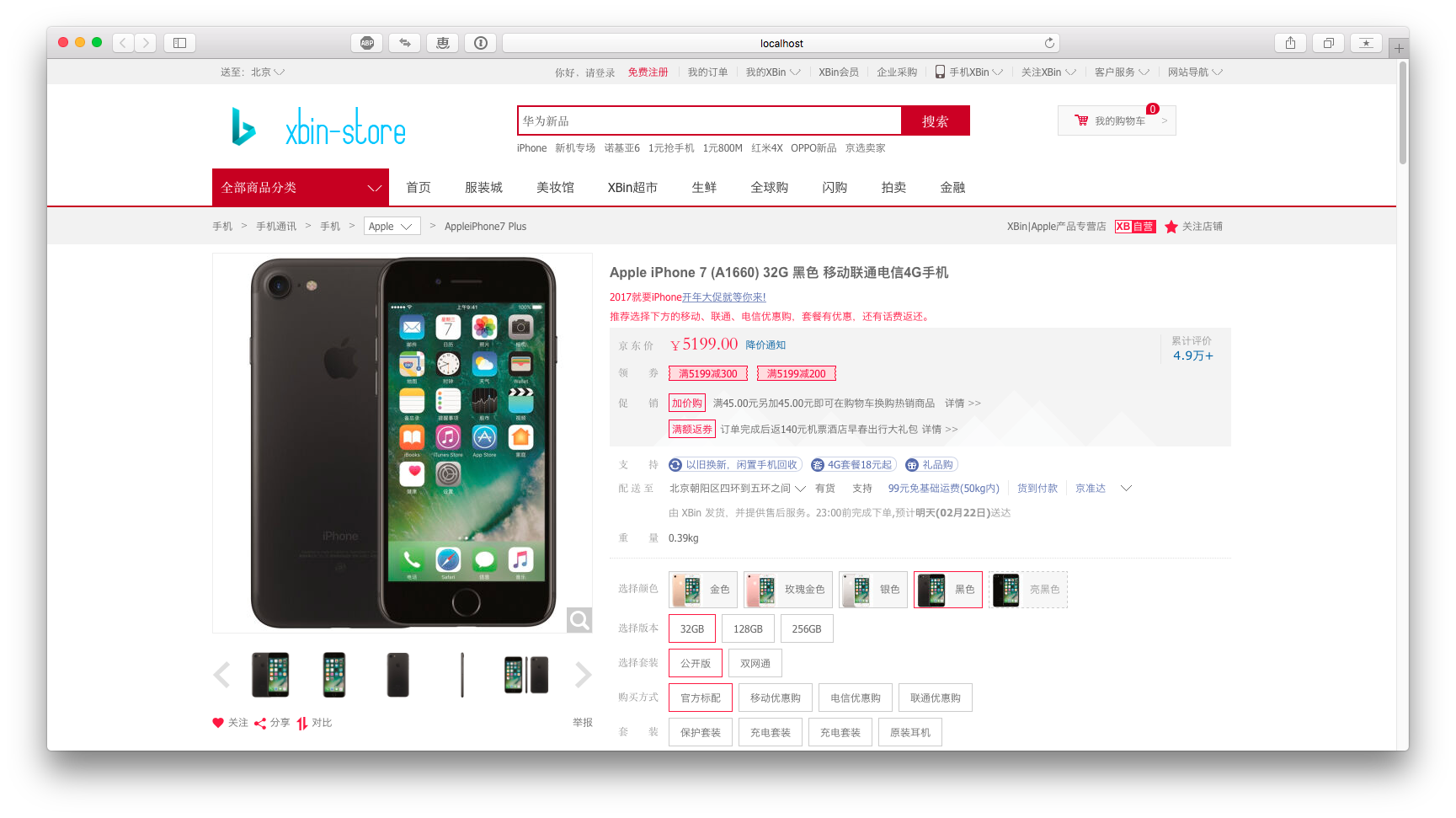Select the 128GB version option
Screen dimensions: 1456x818
(748, 629)
